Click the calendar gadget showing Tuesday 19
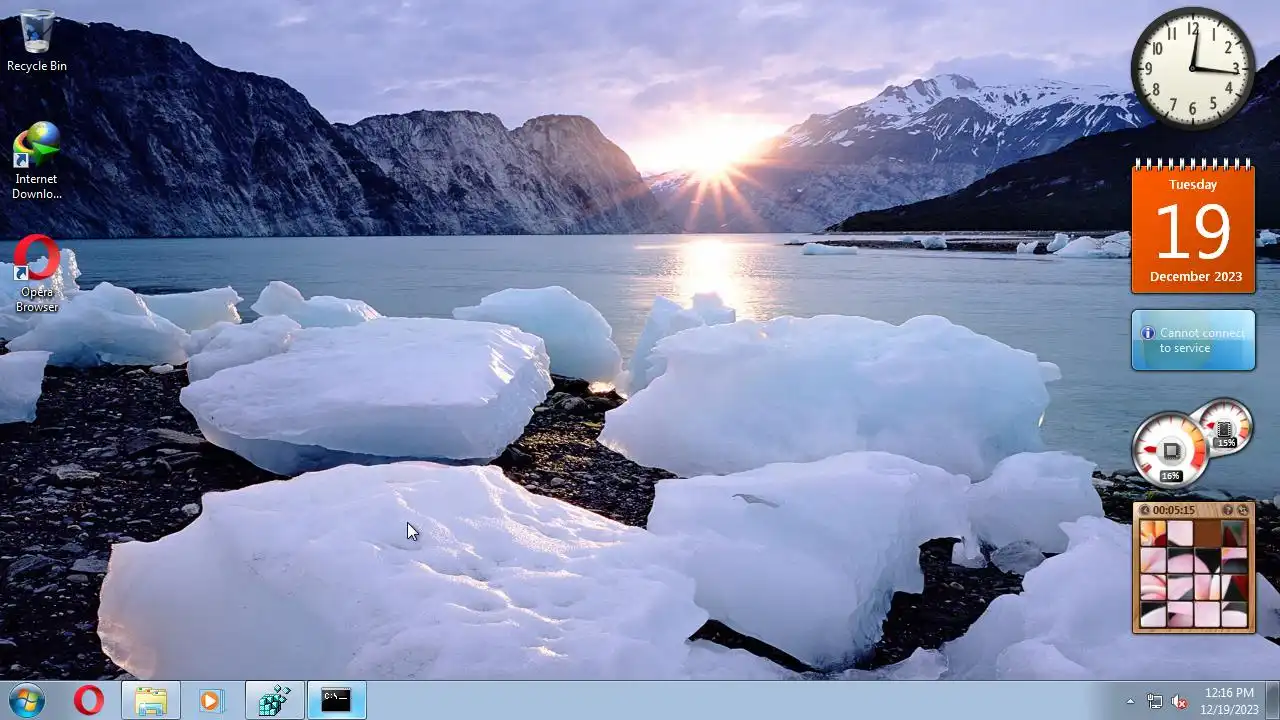 [1193, 227]
